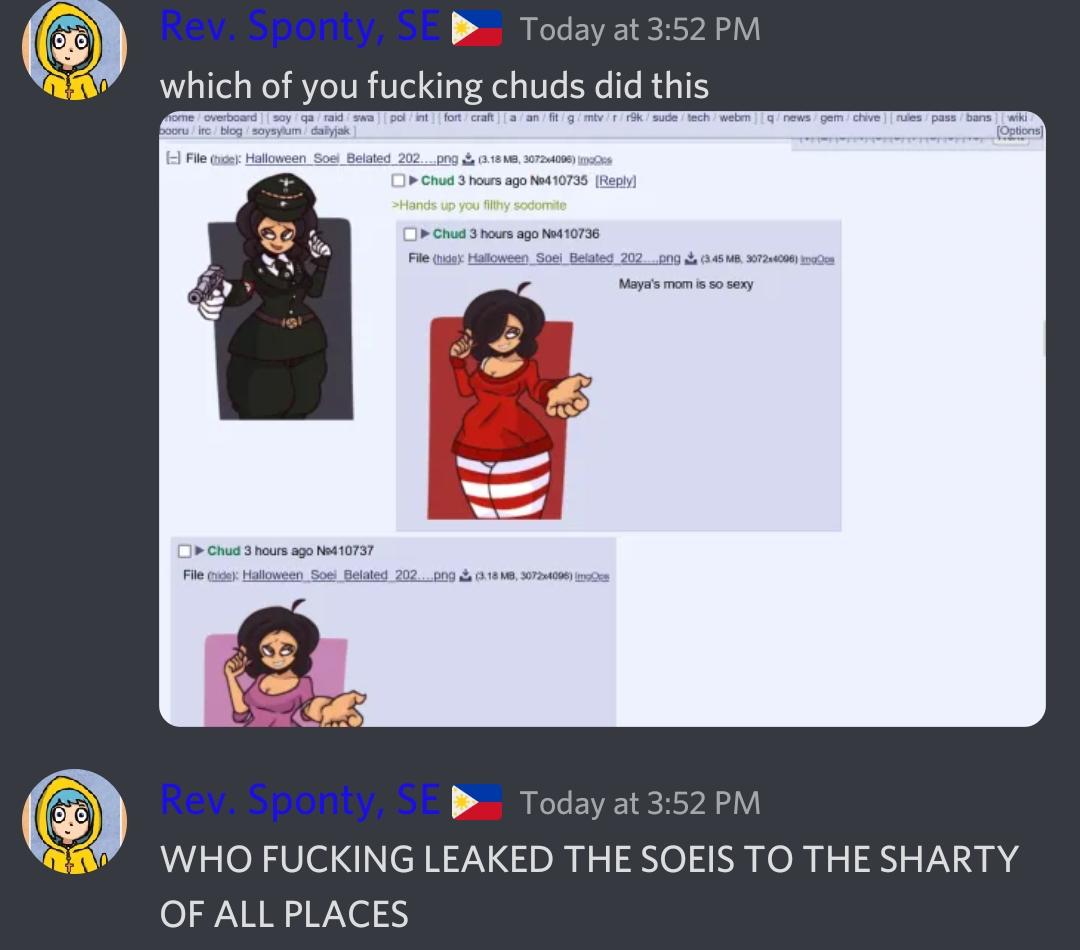Tick the checkbox for post No. 410736
The height and width of the screenshot is (950, 1080).
coord(410,234)
